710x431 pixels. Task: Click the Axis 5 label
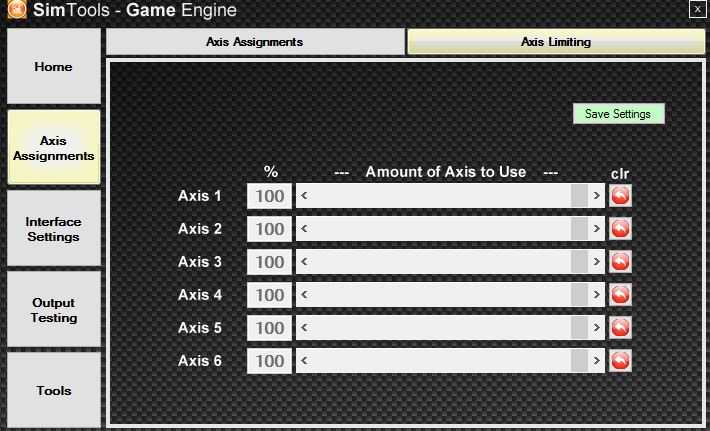point(200,327)
